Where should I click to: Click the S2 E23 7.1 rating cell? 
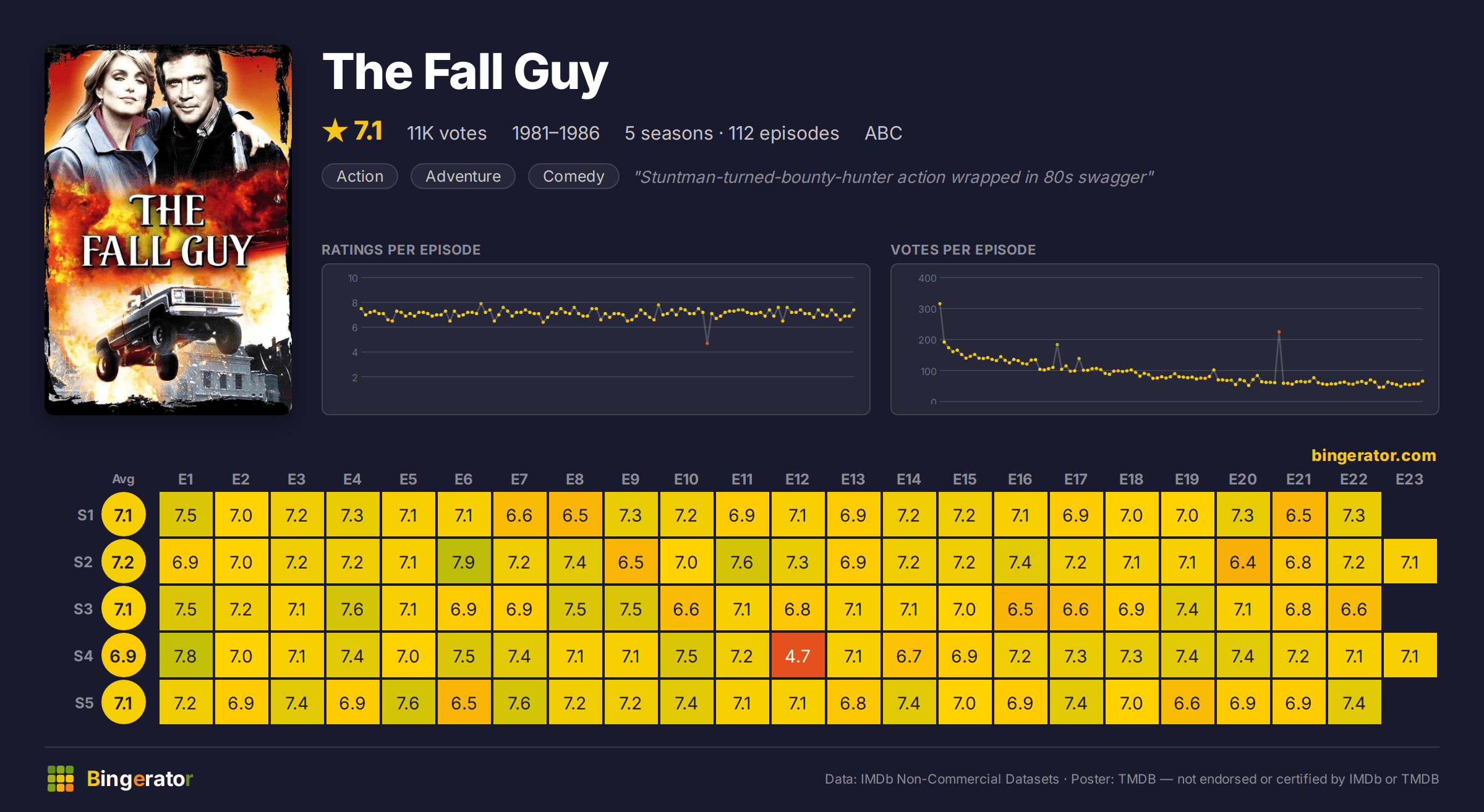pos(1410,562)
